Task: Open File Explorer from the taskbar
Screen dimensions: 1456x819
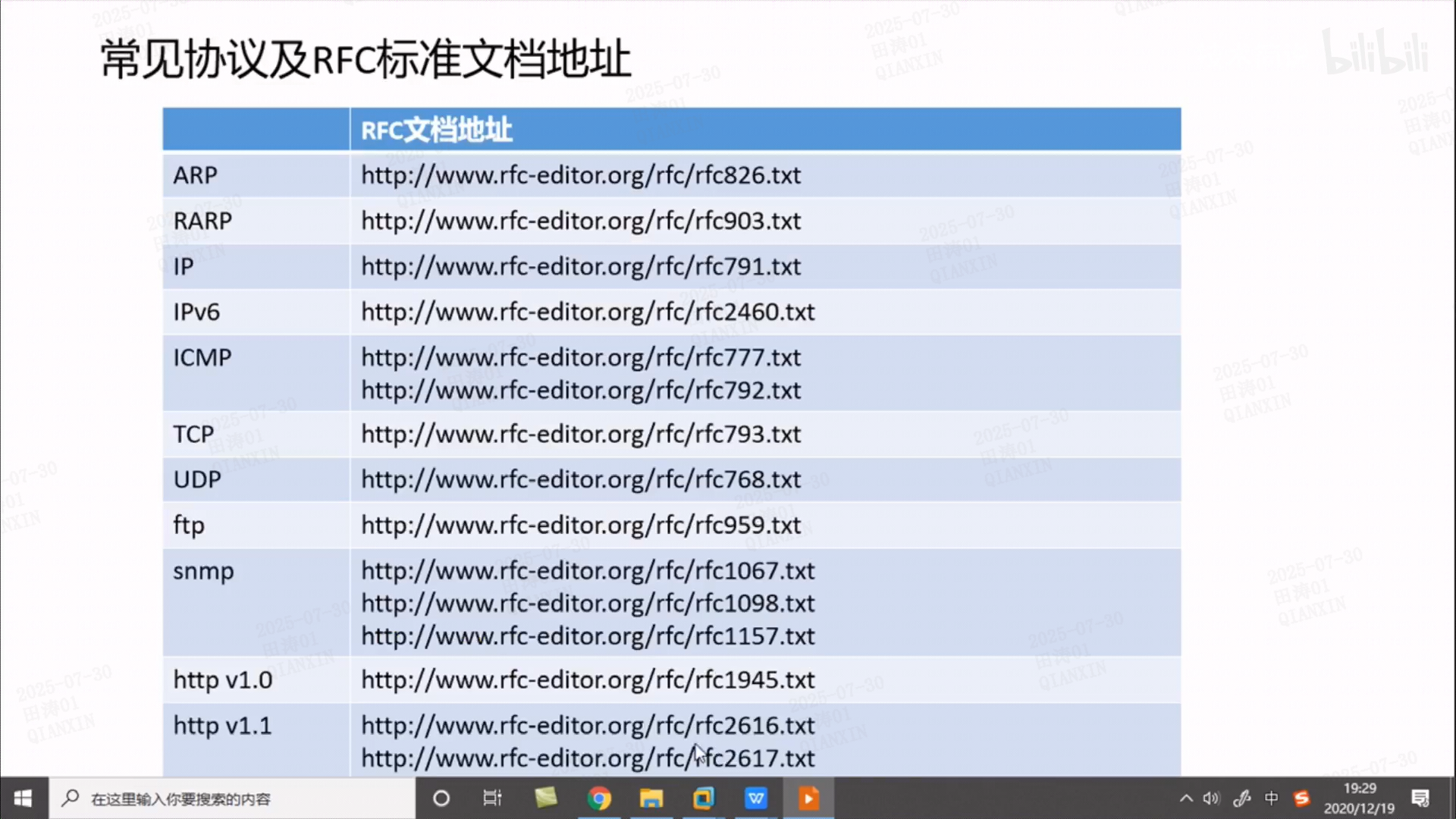Action: pos(651,799)
